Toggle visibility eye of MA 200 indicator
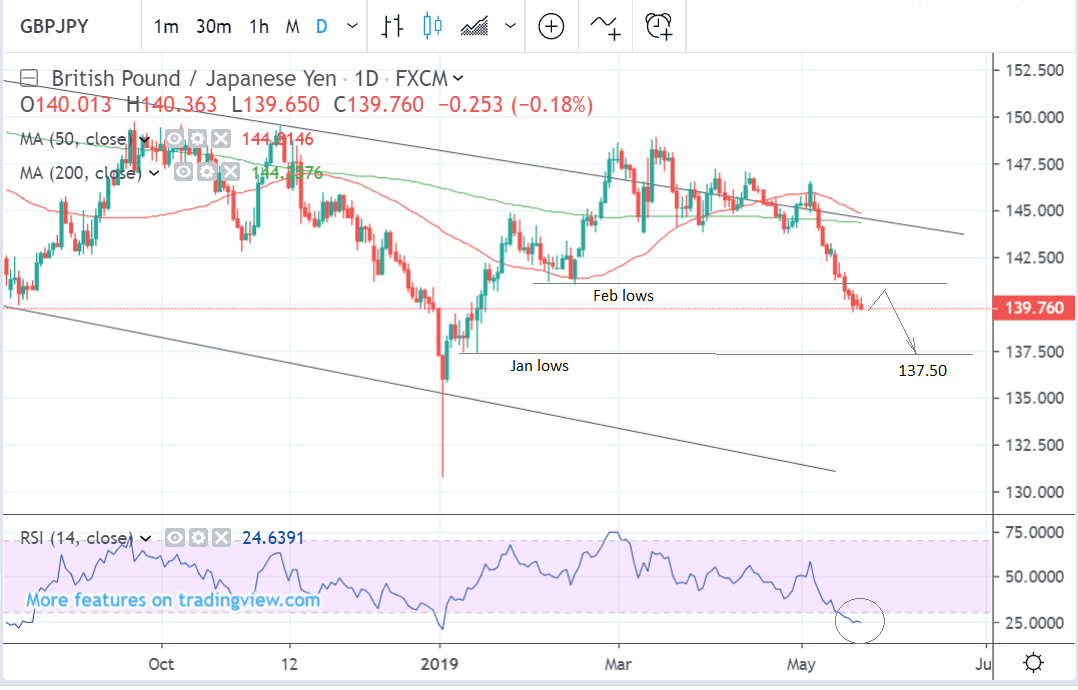The height and width of the screenshot is (690, 1078). [184, 172]
